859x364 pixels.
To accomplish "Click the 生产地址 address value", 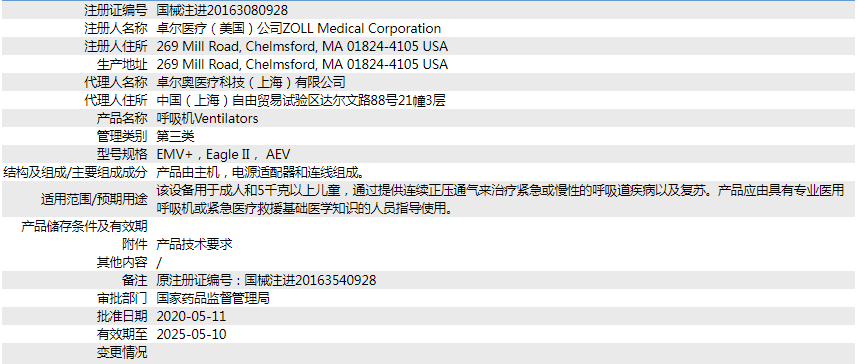I will click(x=302, y=65).
